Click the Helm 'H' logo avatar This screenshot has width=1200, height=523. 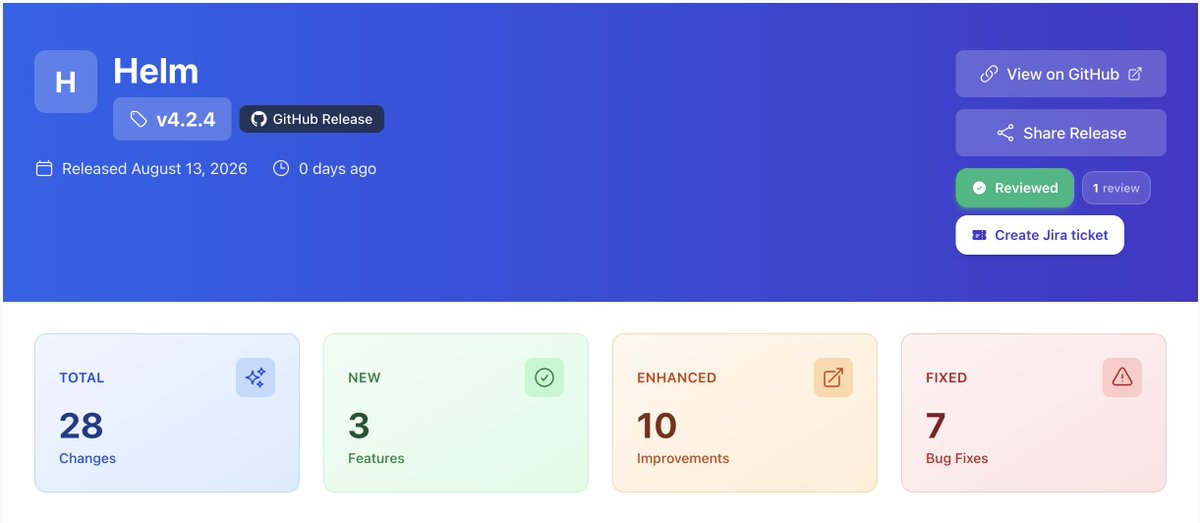66,81
